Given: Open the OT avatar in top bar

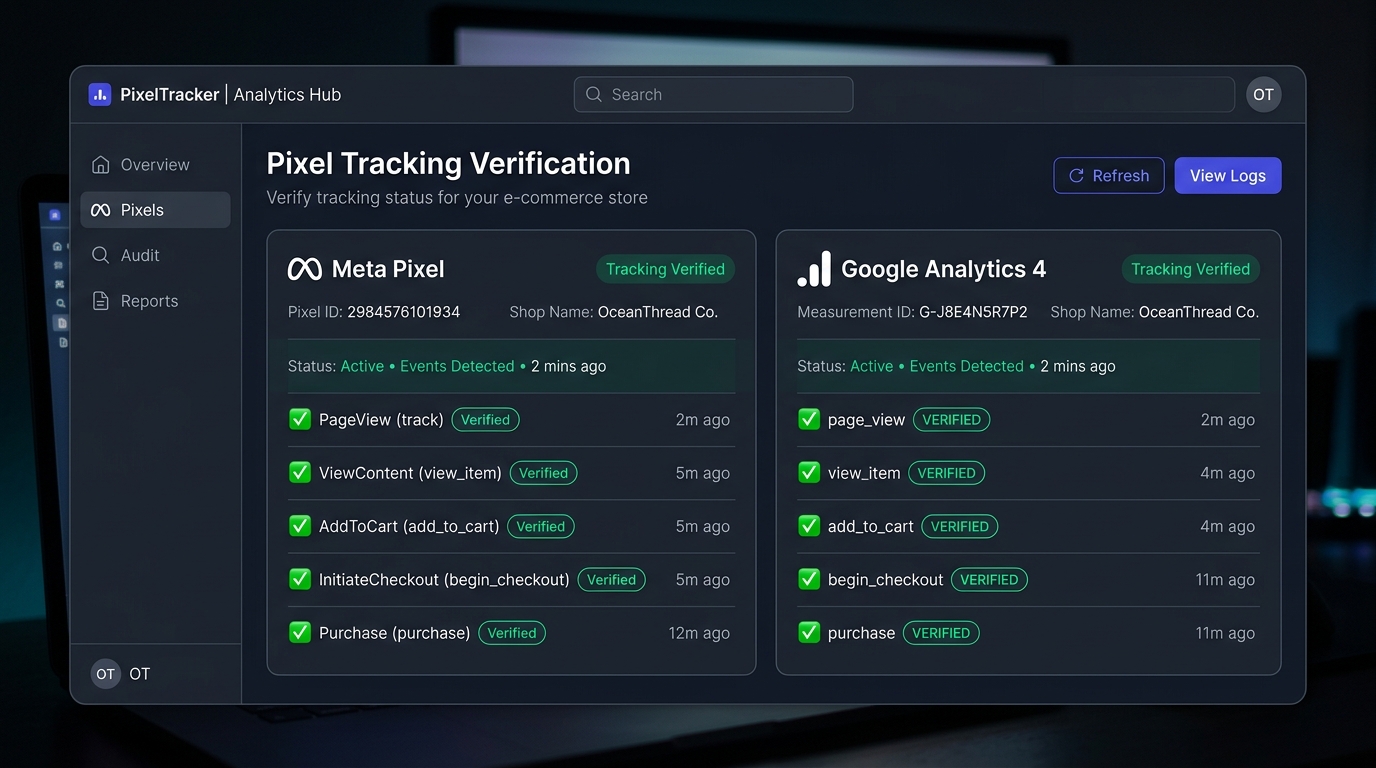Looking at the screenshot, I should click(1263, 94).
